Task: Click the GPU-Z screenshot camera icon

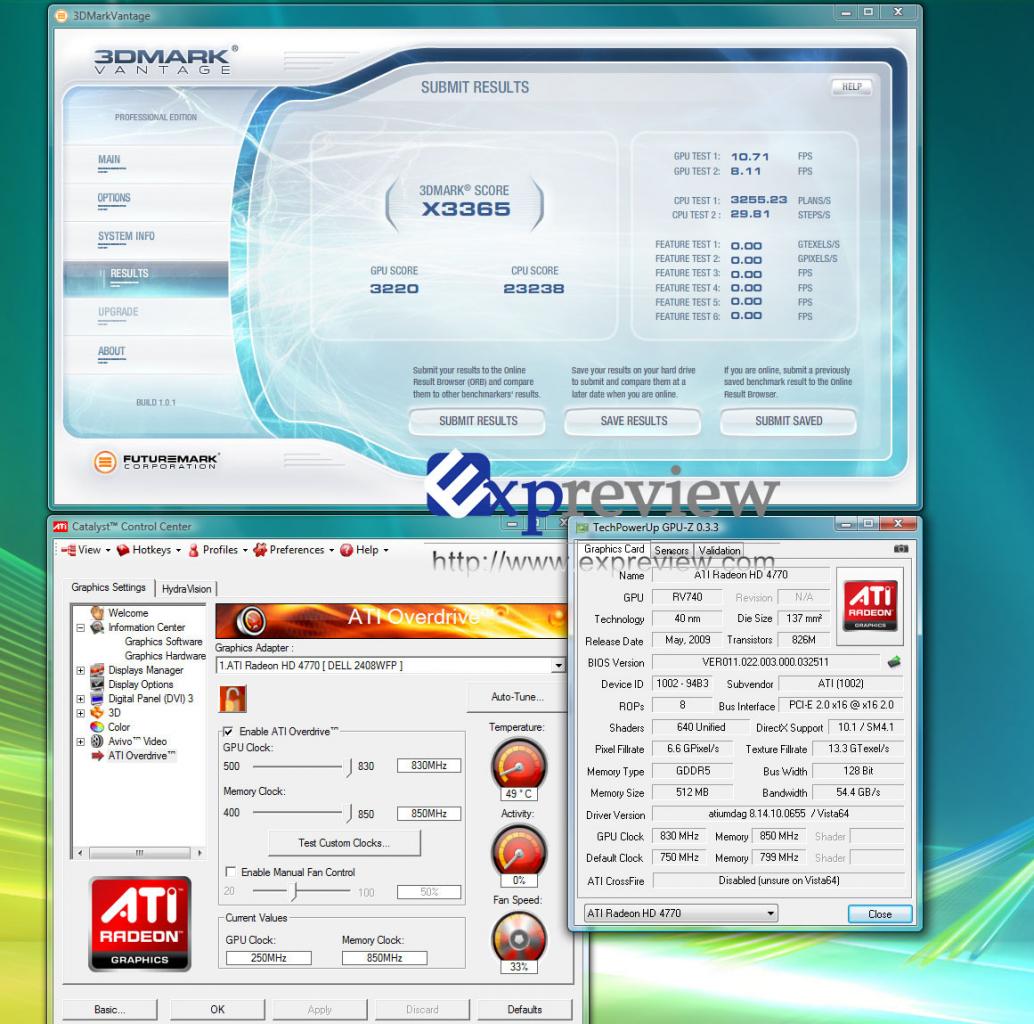Action: 901,549
